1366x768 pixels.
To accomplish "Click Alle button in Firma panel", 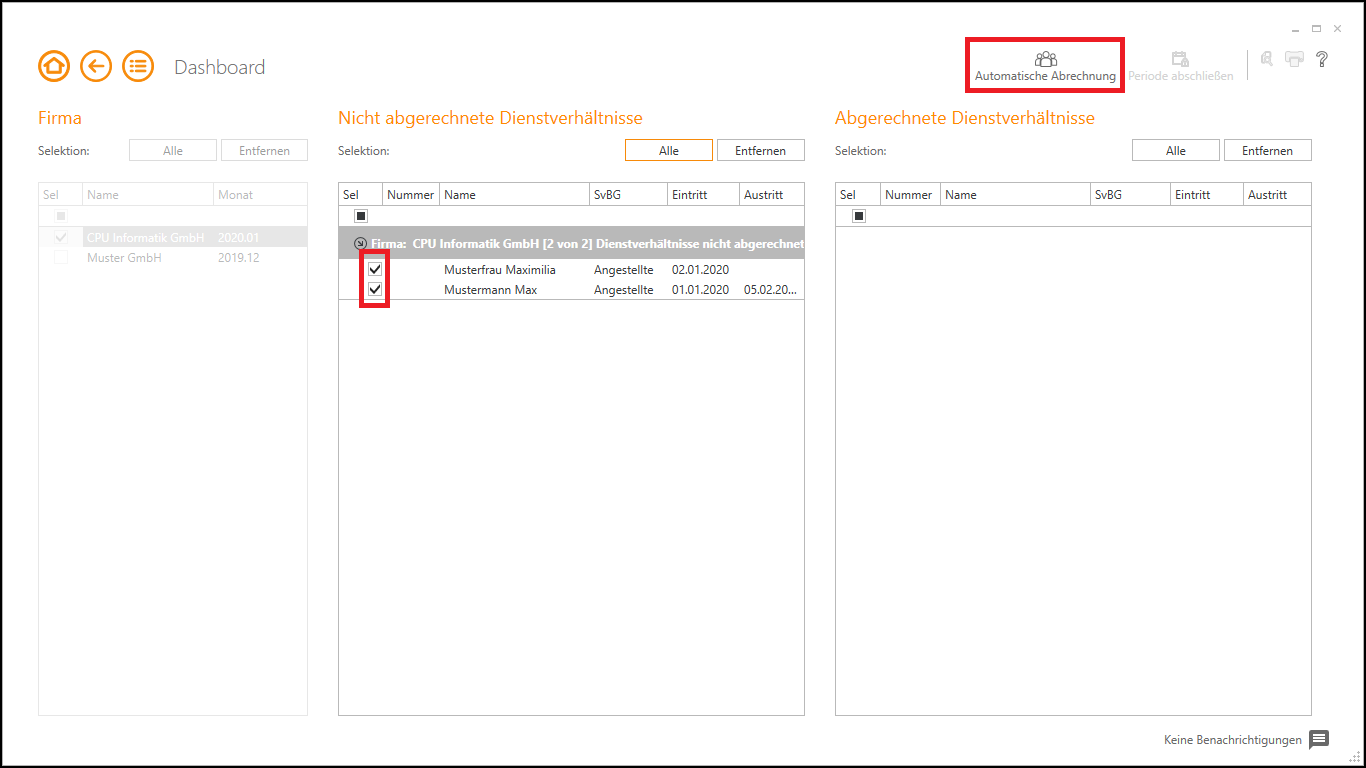I will tap(173, 151).
